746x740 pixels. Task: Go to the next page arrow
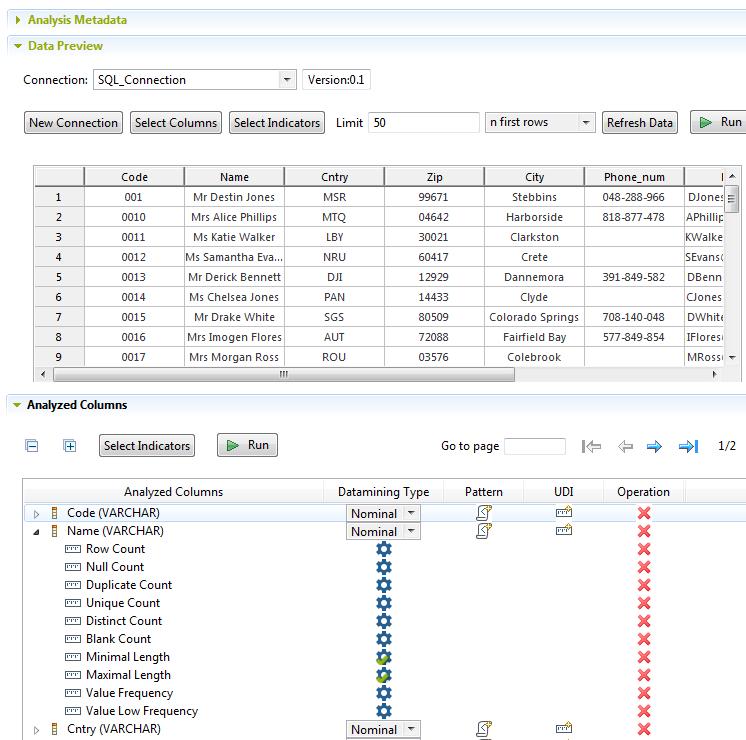654,446
